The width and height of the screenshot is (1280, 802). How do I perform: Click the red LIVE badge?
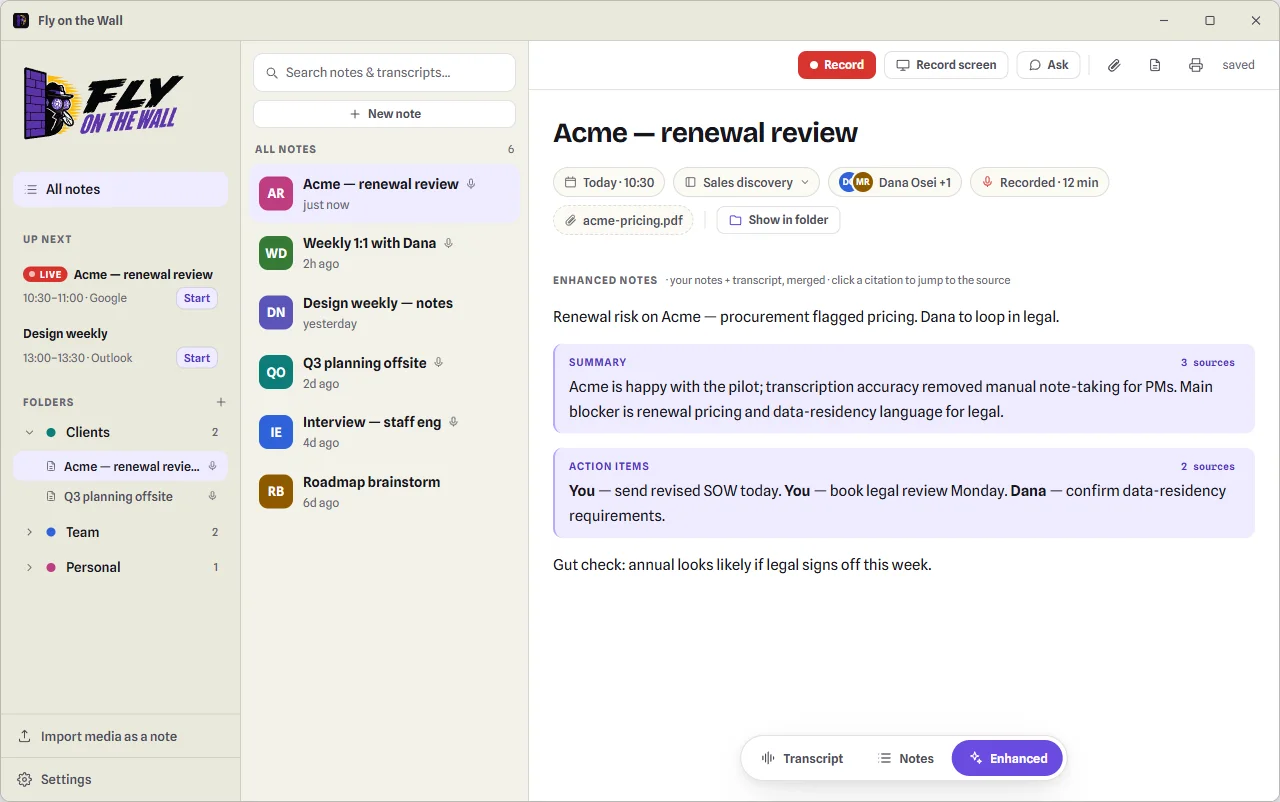point(45,274)
